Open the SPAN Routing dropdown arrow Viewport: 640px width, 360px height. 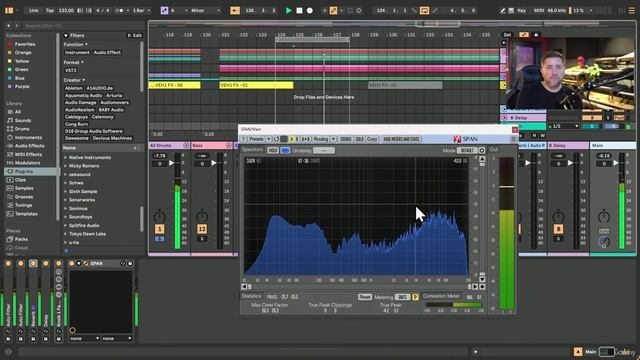333,139
